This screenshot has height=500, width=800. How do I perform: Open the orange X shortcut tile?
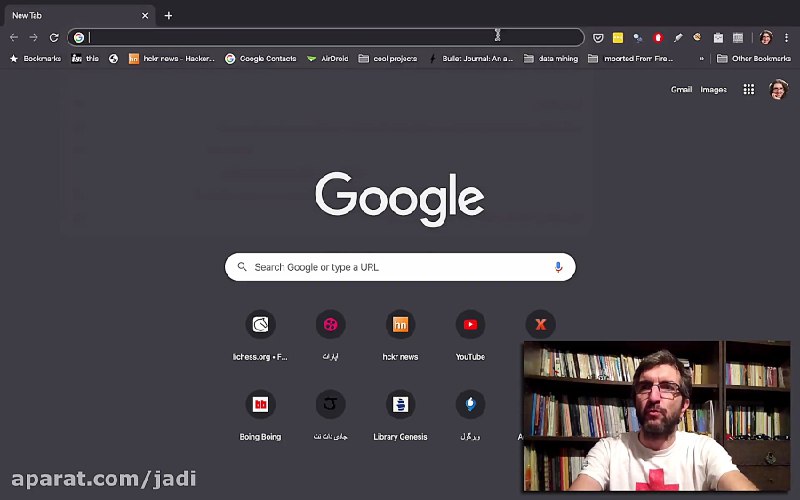tap(540, 324)
